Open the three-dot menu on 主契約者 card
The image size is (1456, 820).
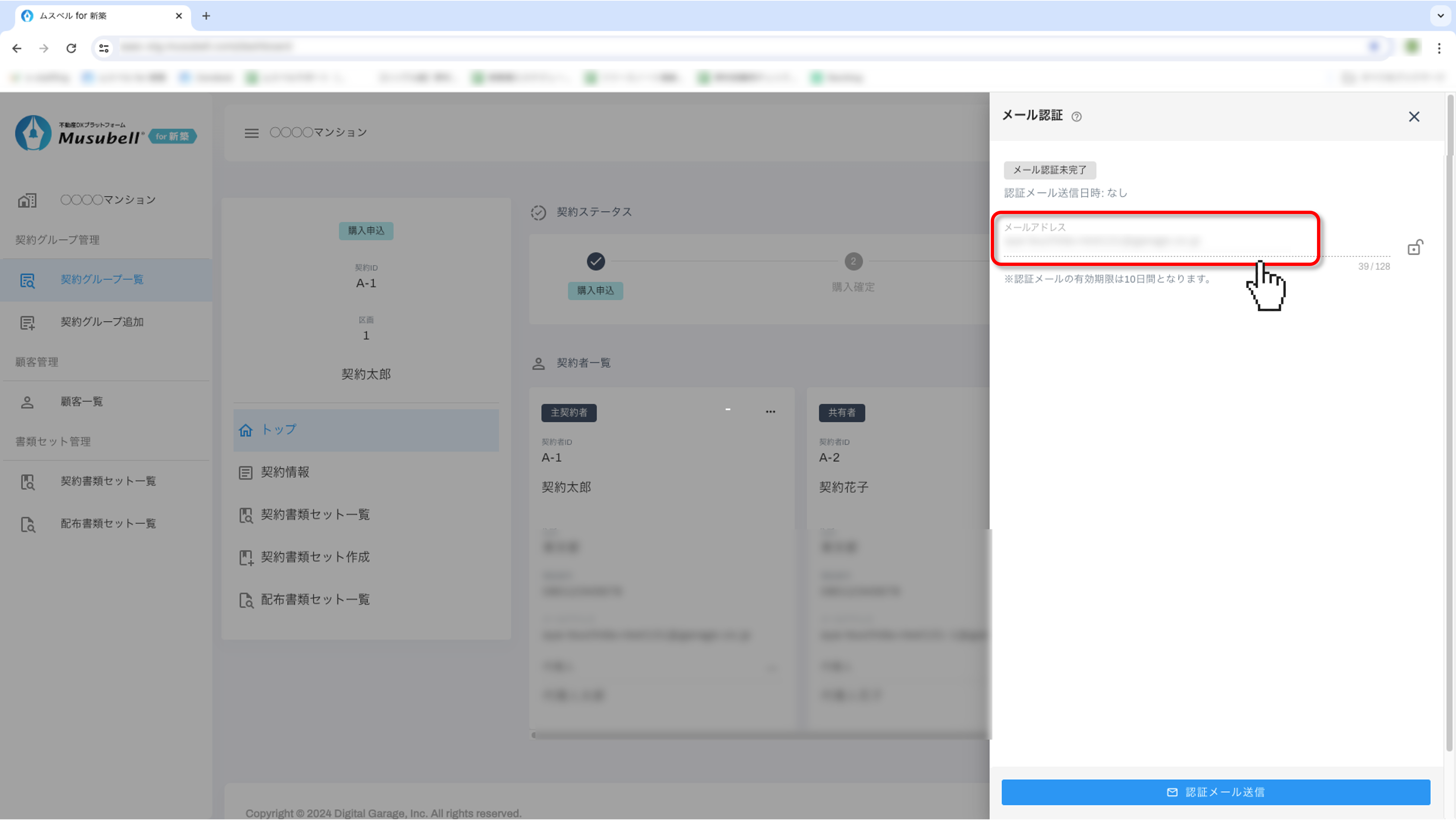tap(770, 412)
